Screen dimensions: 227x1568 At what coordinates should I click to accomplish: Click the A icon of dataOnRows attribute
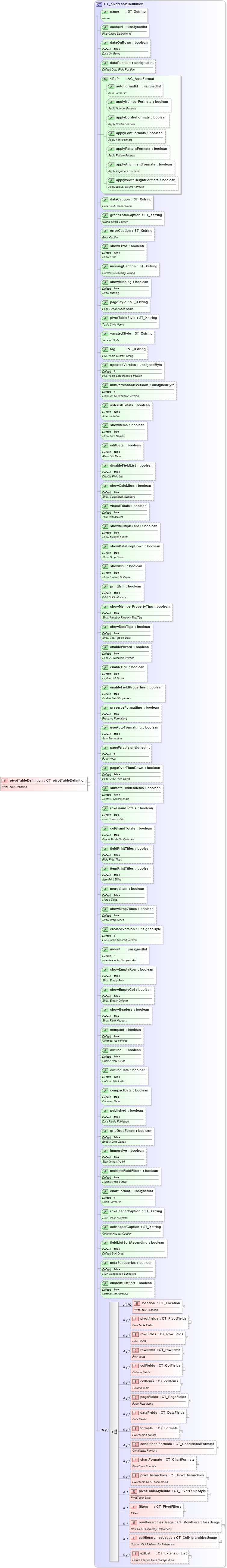click(x=105, y=43)
